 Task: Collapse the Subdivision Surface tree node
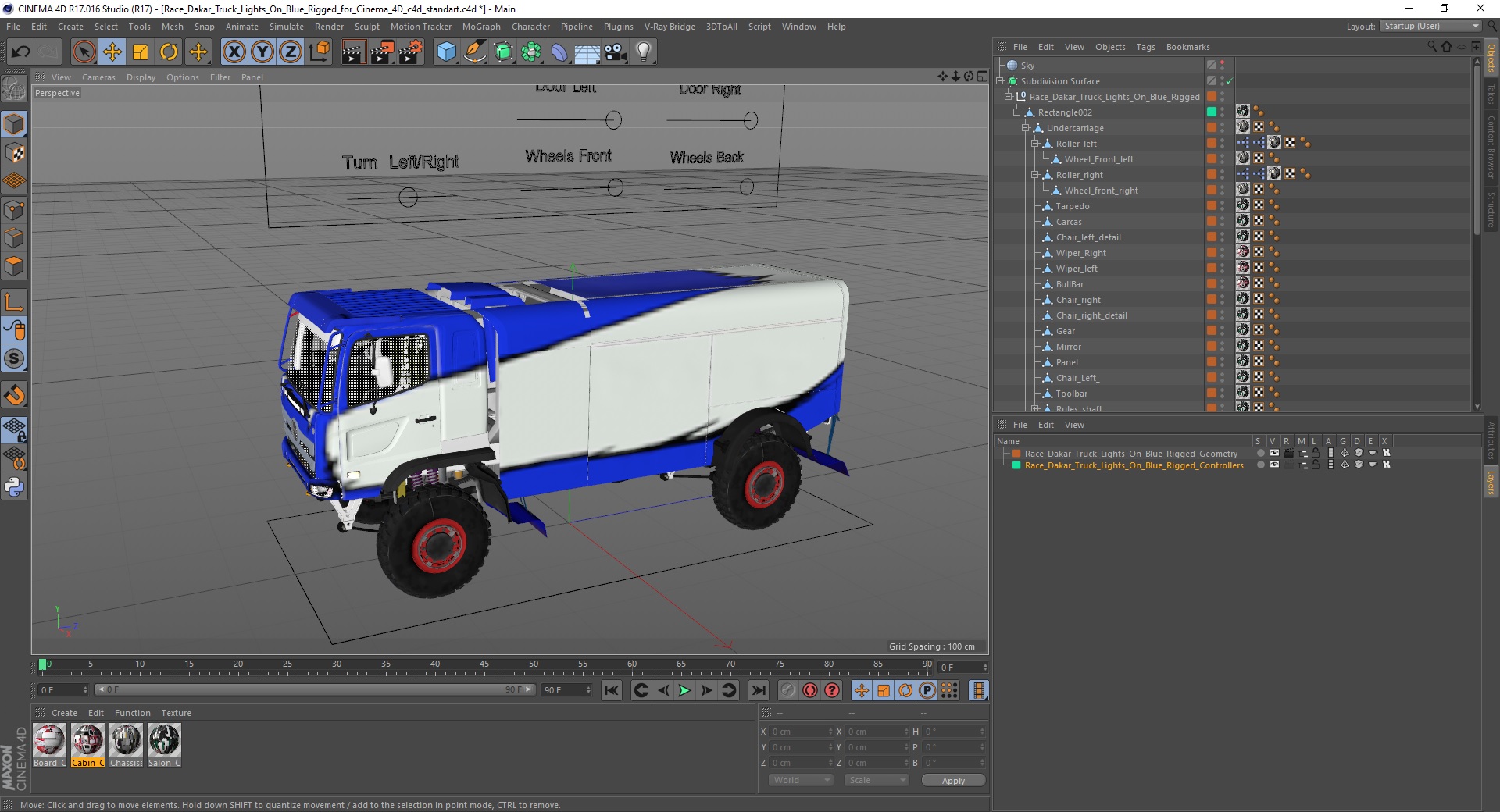1000,81
